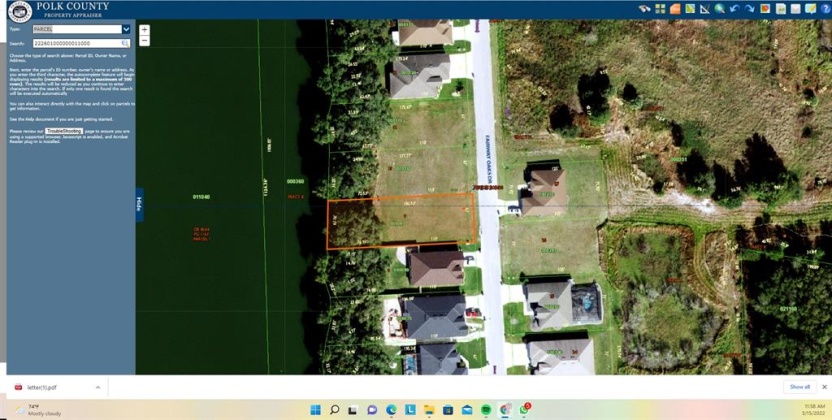This screenshot has width=832, height=420.
Task: Open the weather widget showing Mostly cloudy
Action: click(x=40, y=410)
